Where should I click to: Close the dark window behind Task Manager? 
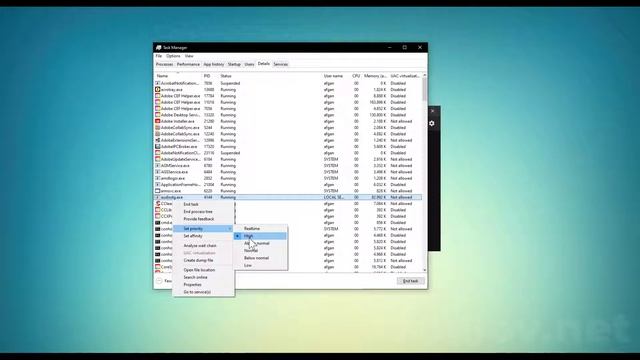[x=433, y=111]
